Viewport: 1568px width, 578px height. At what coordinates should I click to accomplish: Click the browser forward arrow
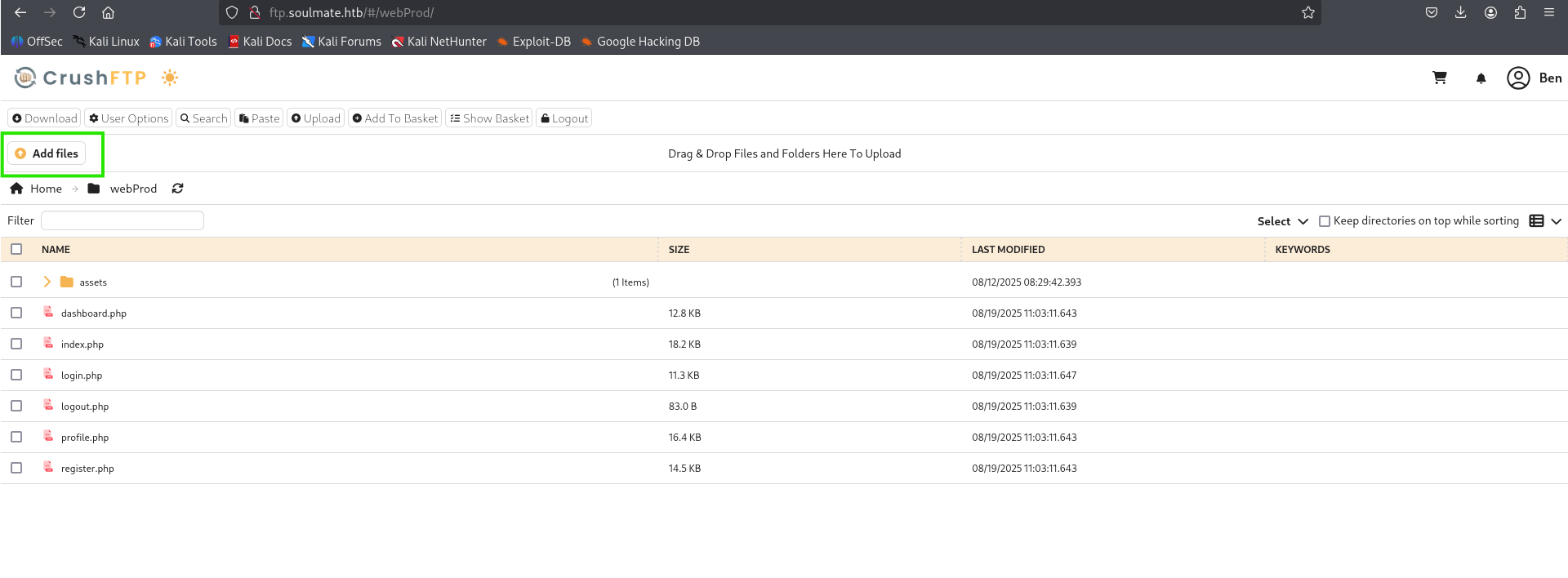[x=50, y=12]
